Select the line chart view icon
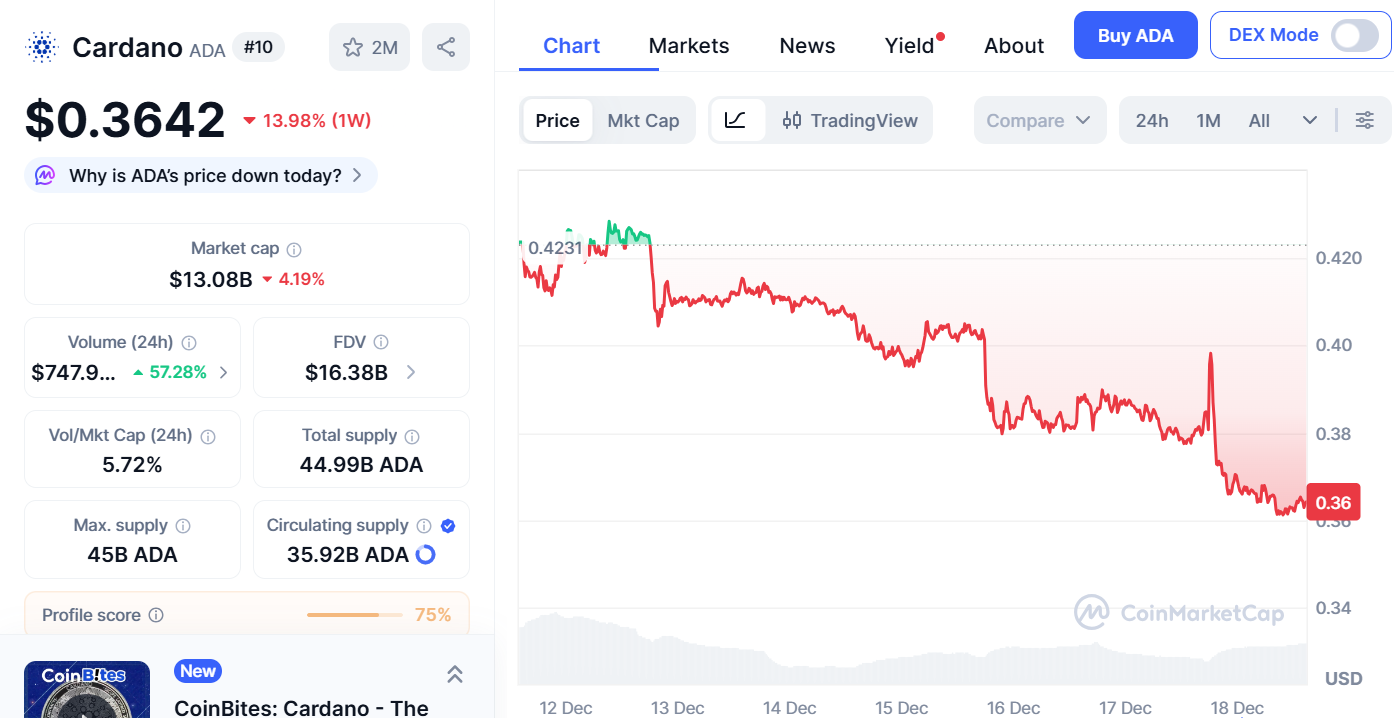The image size is (1394, 718). tap(736, 120)
